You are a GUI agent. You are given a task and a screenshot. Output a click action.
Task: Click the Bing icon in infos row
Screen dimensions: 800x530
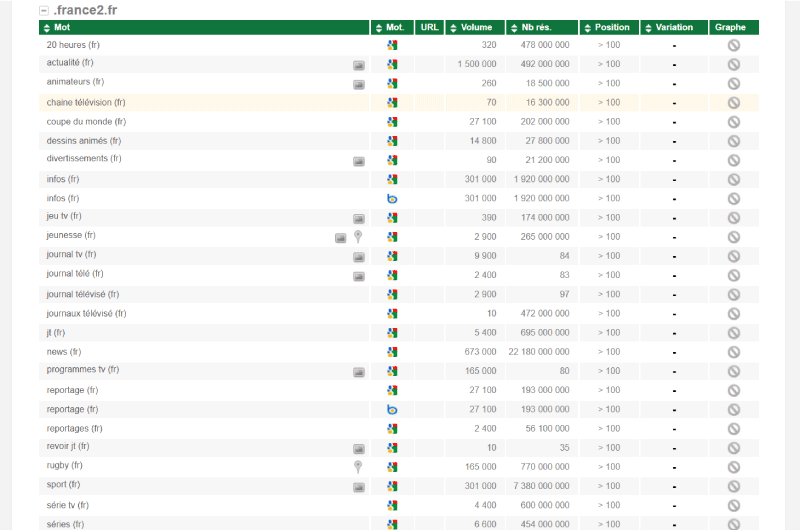point(392,198)
